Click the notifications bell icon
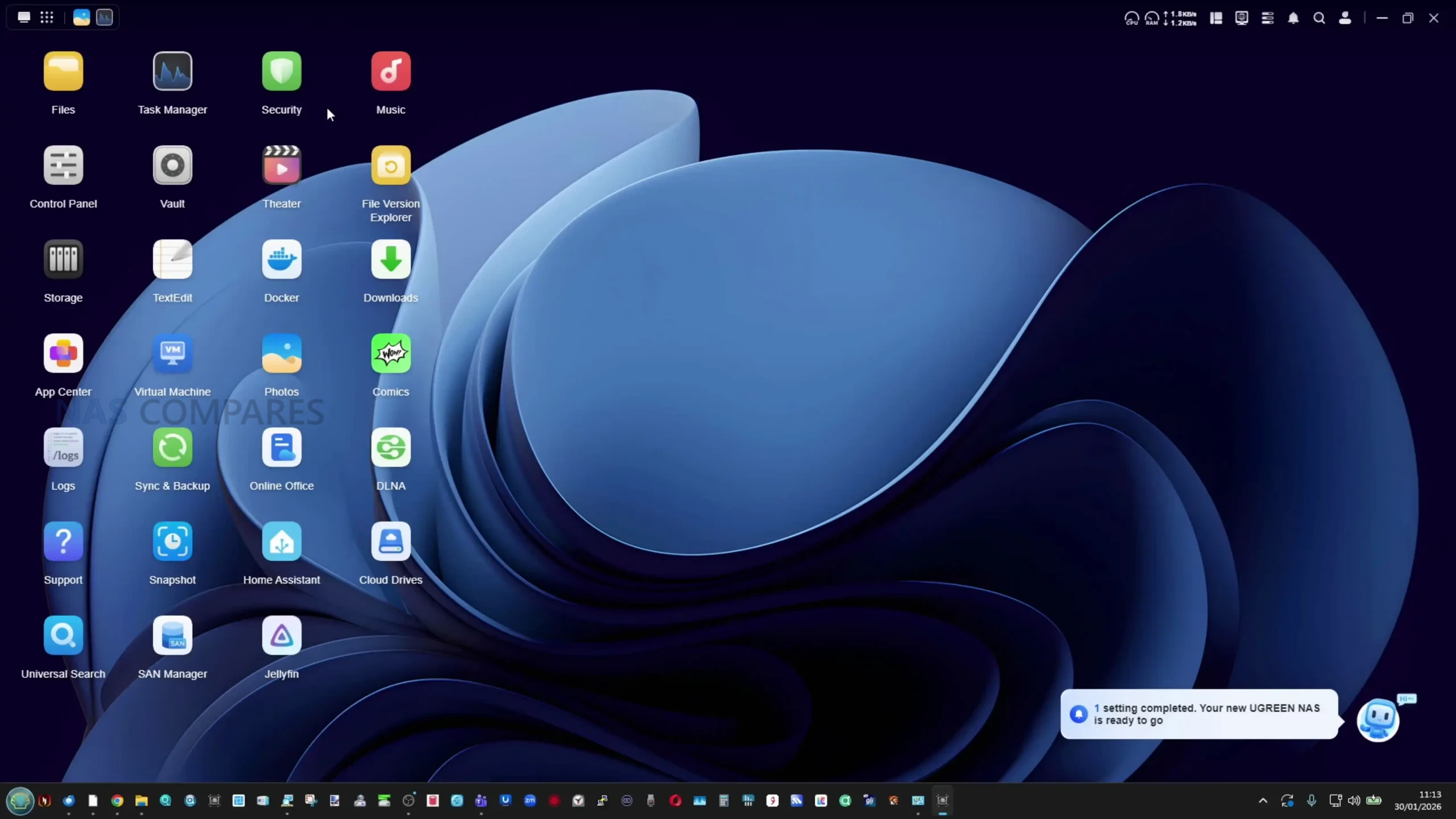This screenshot has width=1456, height=819. pyautogui.click(x=1293, y=18)
